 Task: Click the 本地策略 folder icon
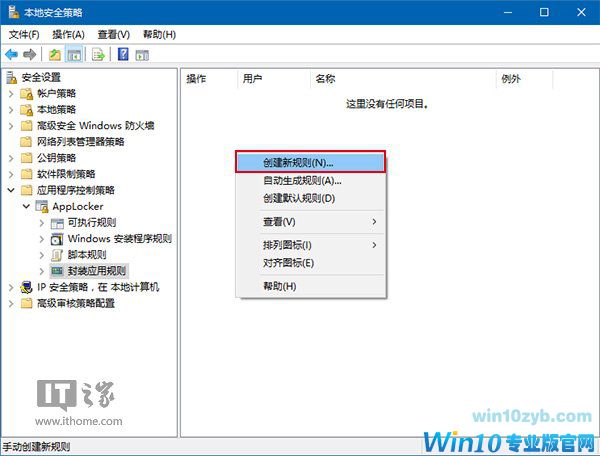(26, 110)
